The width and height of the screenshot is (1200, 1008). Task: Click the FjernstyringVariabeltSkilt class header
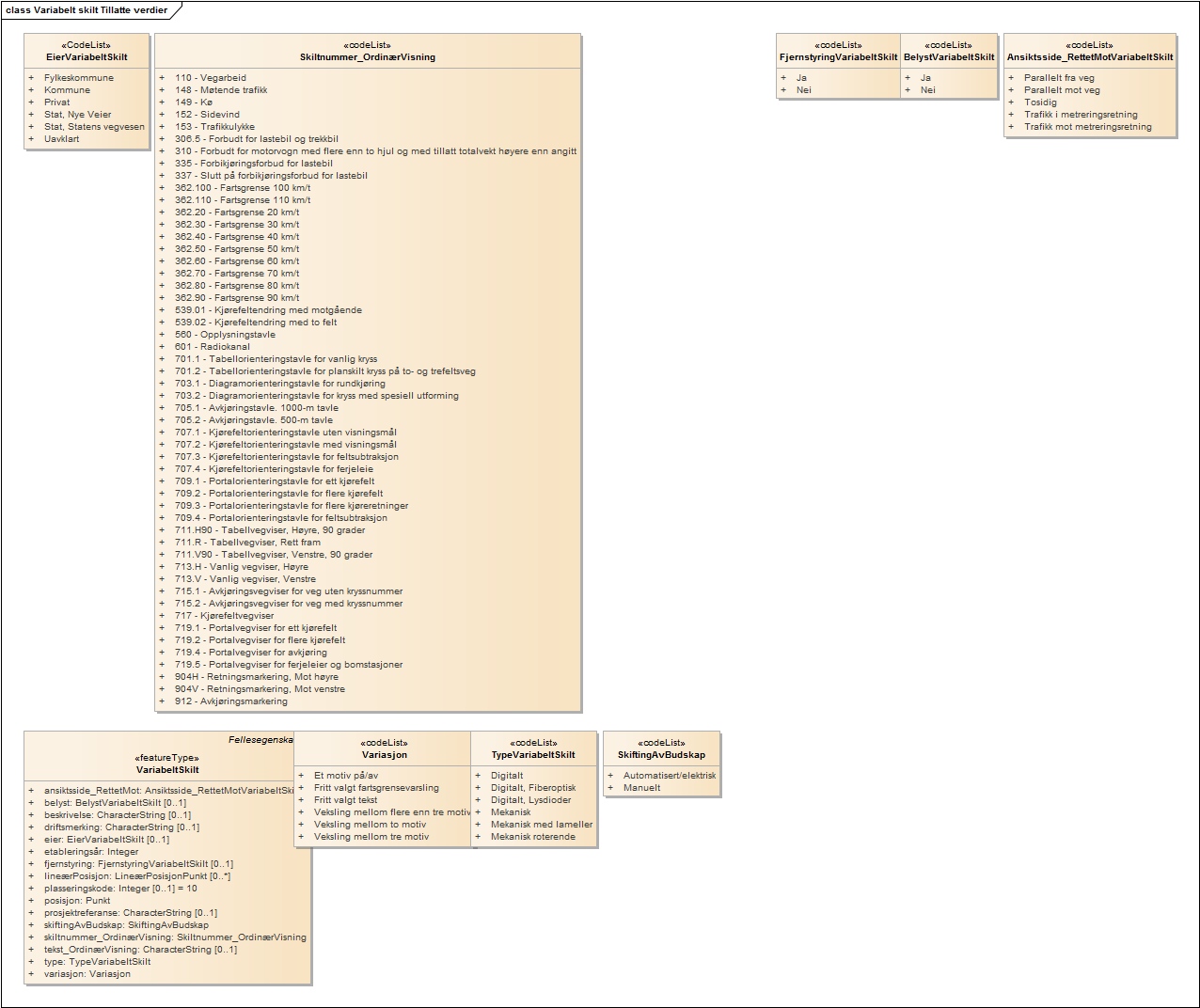tap(838, 57)
